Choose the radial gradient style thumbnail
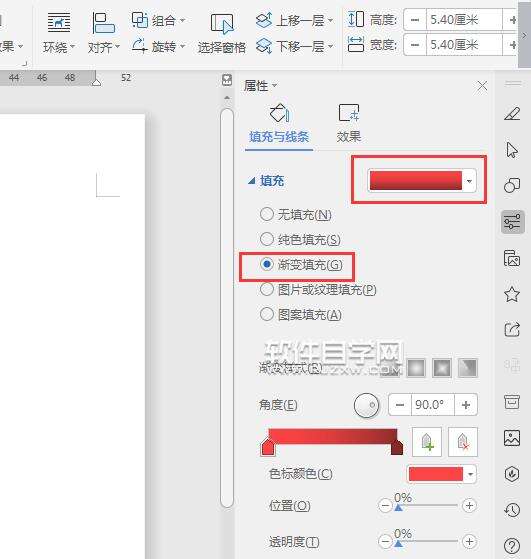The width and height of the screenshot is (531, 559). point(416,368)
